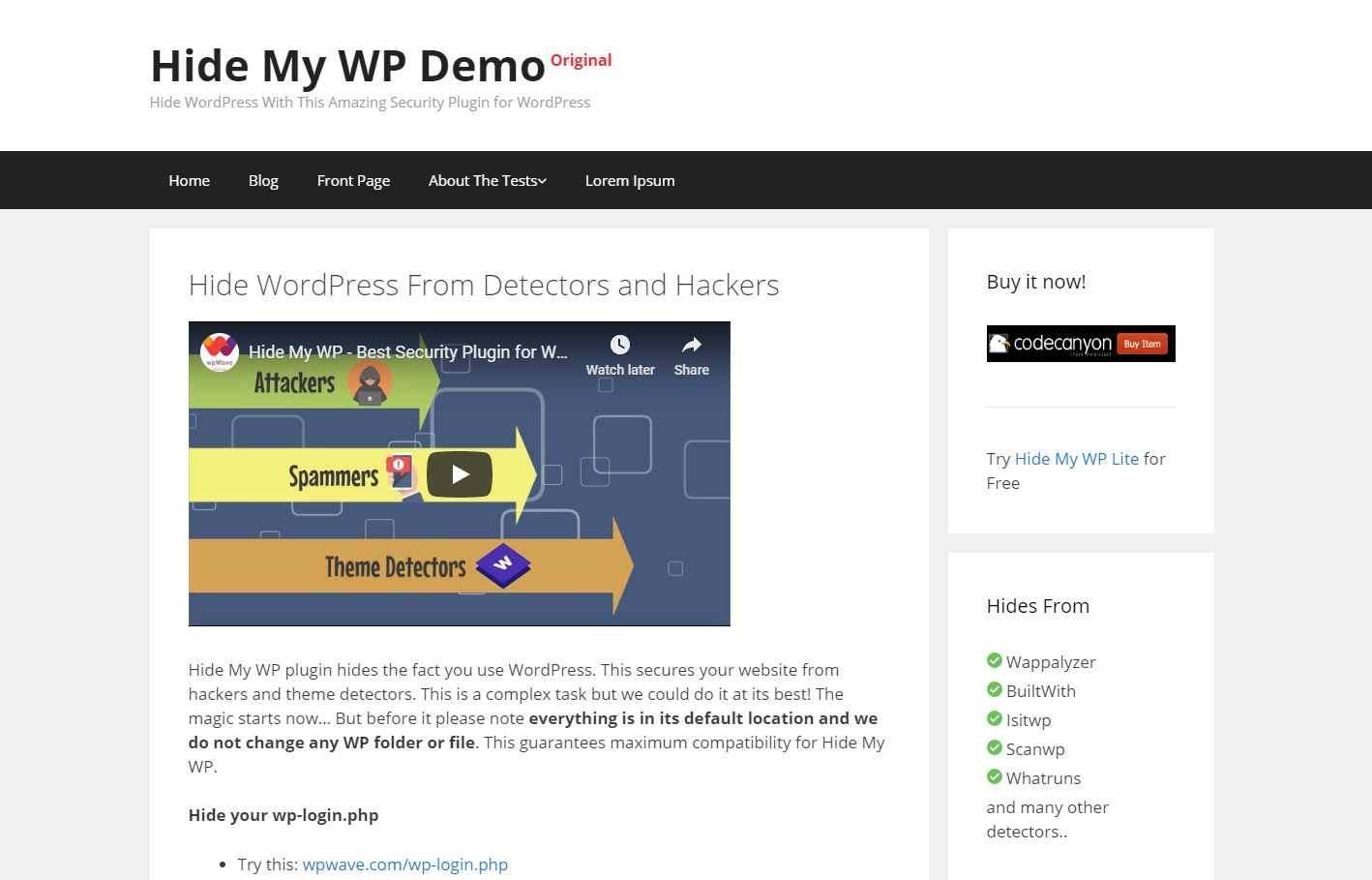This screenshot has width=1372, height=880.
Task: Click the Hide WordPress From Detectors and Hackers heading
Action: [484, 285]
